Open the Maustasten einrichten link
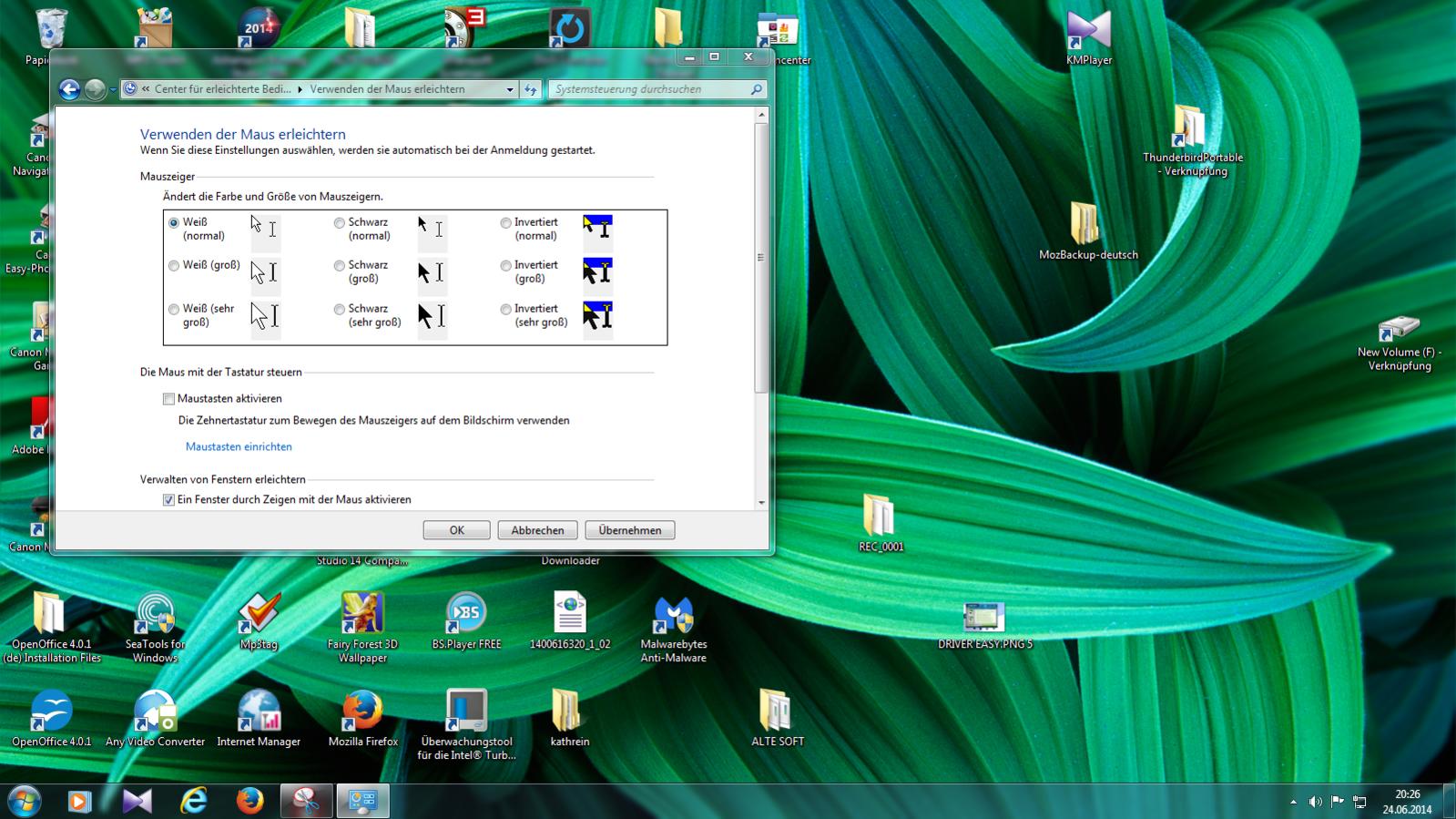The width and height of the screenshot is (1456, 819). (239, 446)
